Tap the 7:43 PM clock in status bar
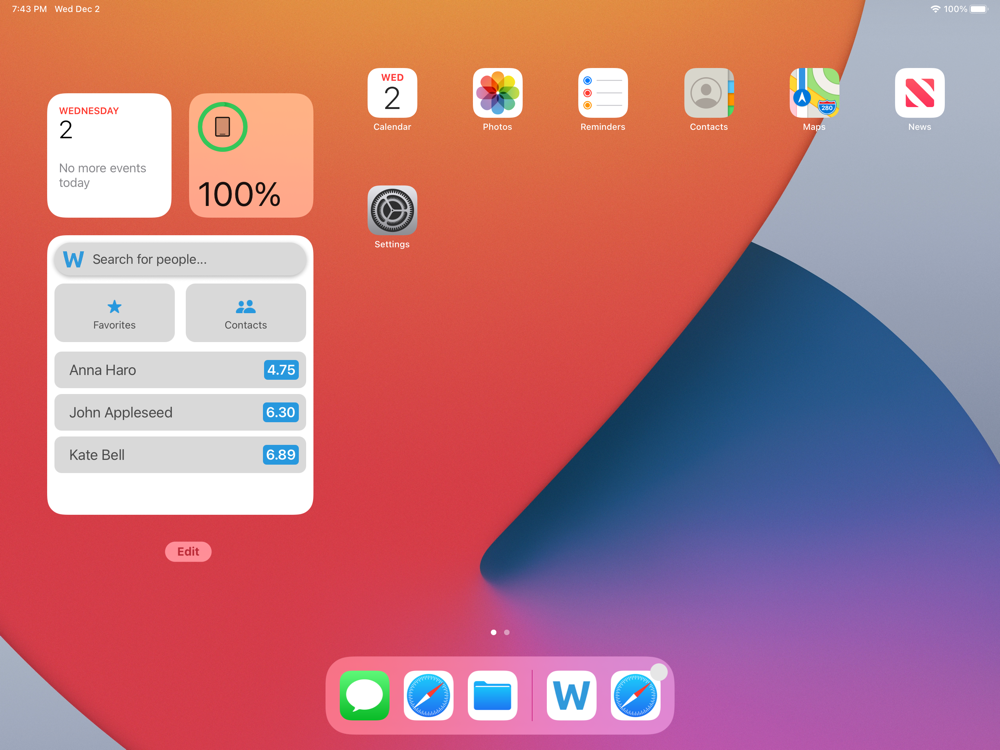This screenshot has height=750, width=1000. (29, 9)
